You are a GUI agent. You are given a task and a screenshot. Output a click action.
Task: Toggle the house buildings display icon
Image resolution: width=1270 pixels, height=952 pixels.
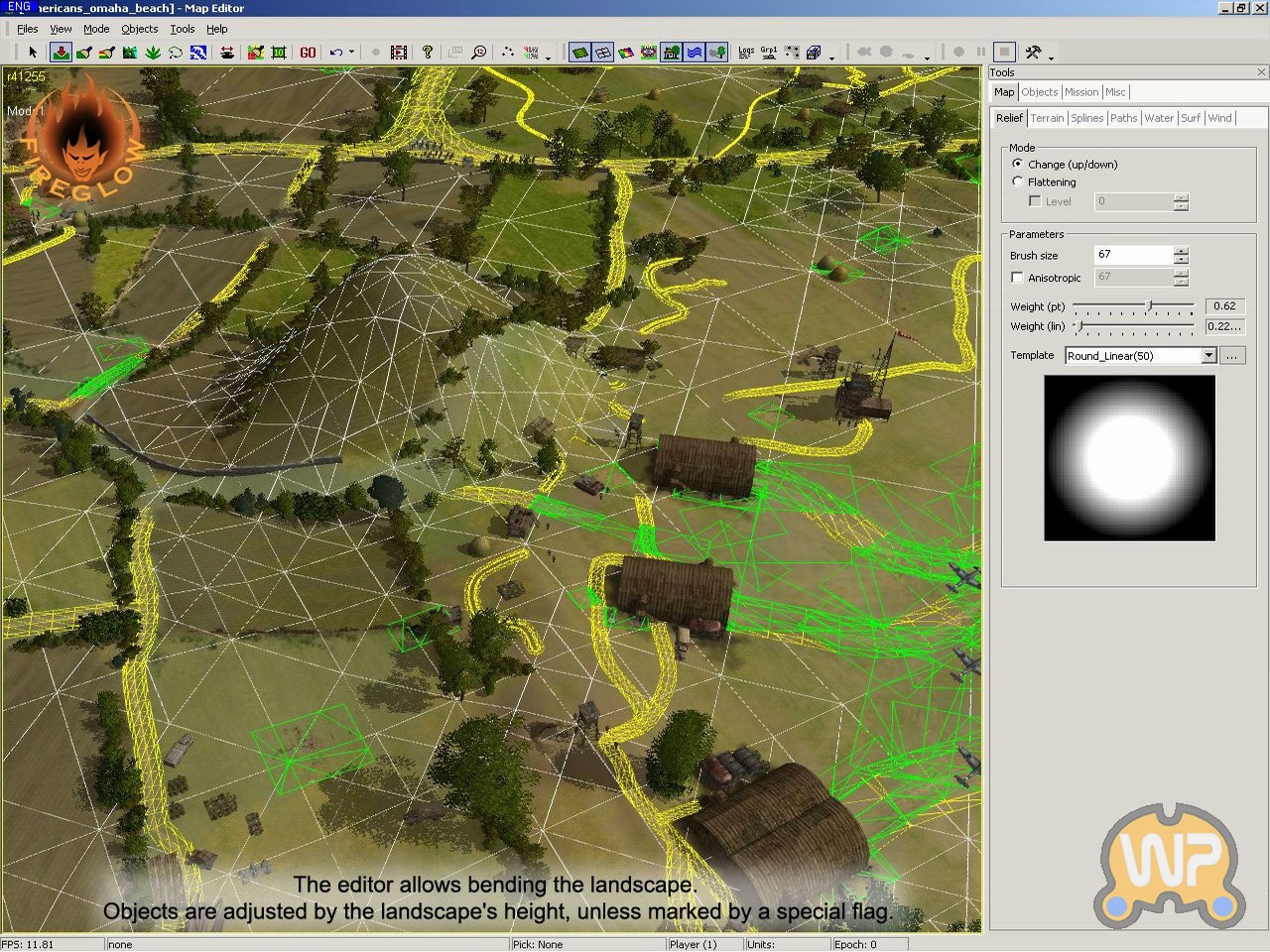(x=672, y=52)
